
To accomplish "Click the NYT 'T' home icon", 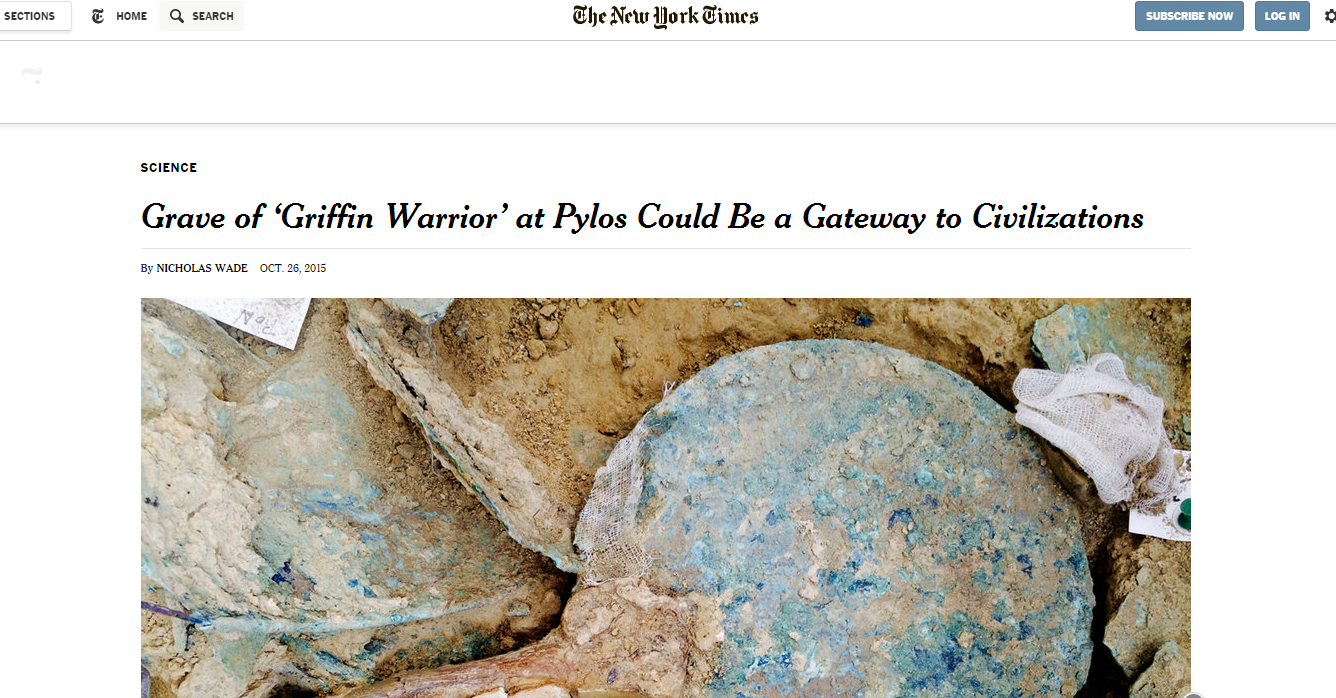I will click(98, 16).
